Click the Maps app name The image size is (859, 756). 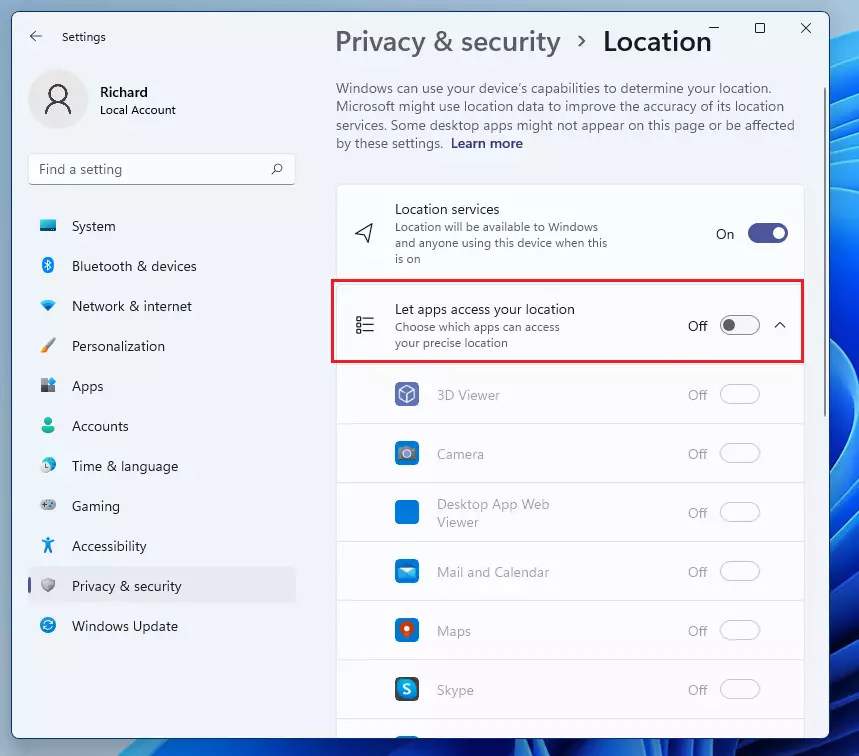pyautogui.click(x=454, y=631)
